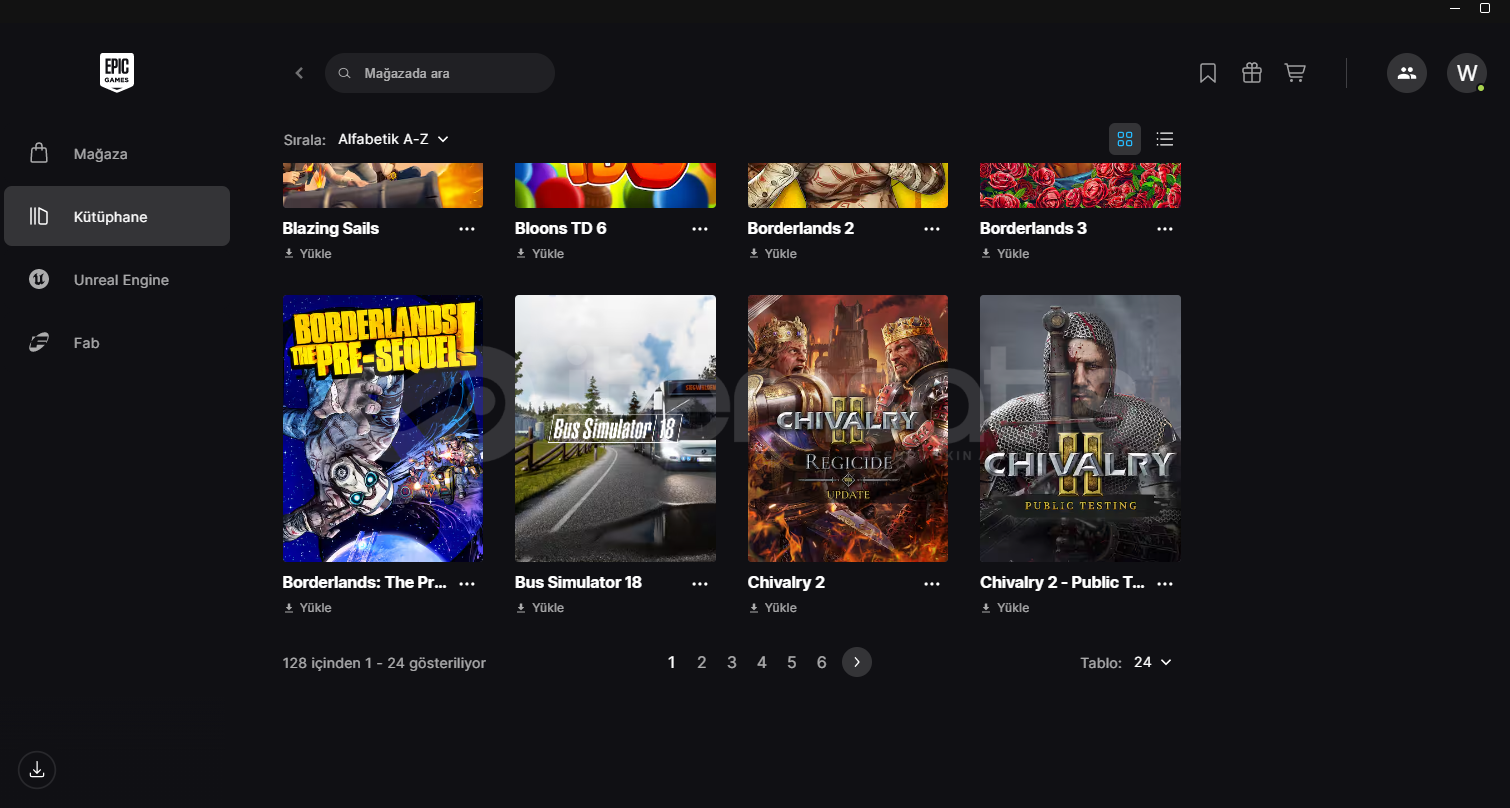This screenshot has height=808, width=1510.
Task: Click the Bus Simulator 18 title
Action: pyautogui.click(x=578, y=583)
